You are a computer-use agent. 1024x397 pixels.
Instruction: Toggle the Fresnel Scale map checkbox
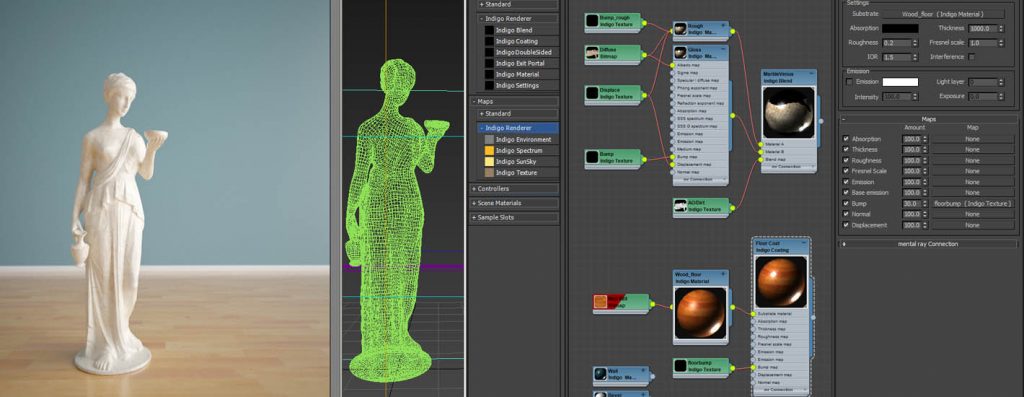pos(846,171)
